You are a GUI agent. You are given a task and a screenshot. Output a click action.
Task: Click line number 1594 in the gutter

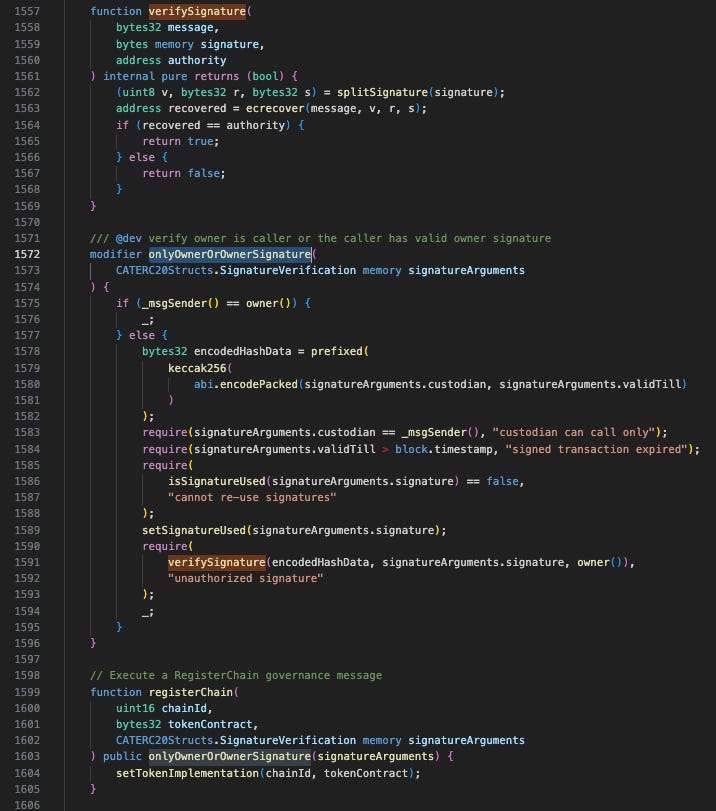(x=27, y=611)
